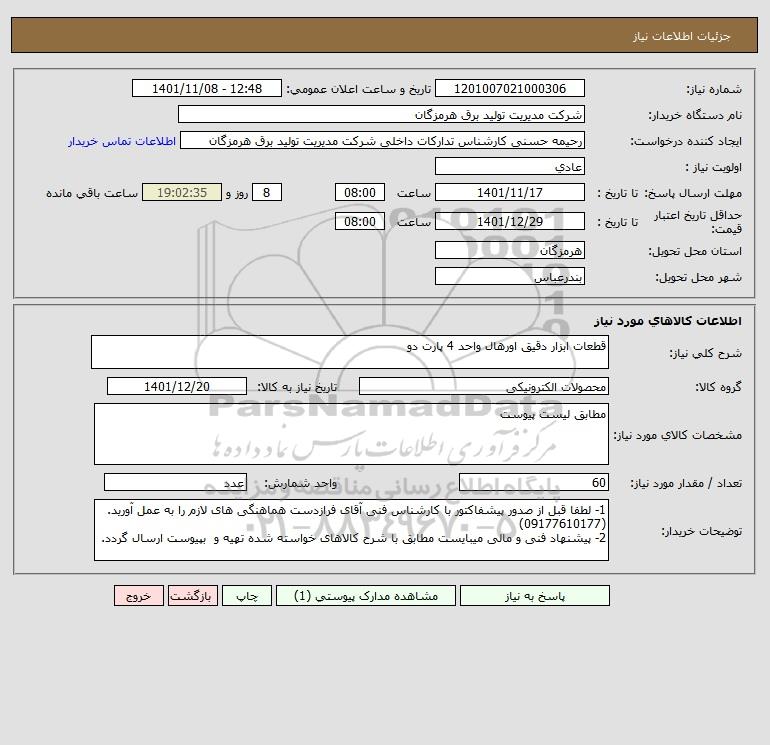This screenshot has height=745, width=770.
Task: Click the buyer notes text area
Action: click(x=351, y=530)
